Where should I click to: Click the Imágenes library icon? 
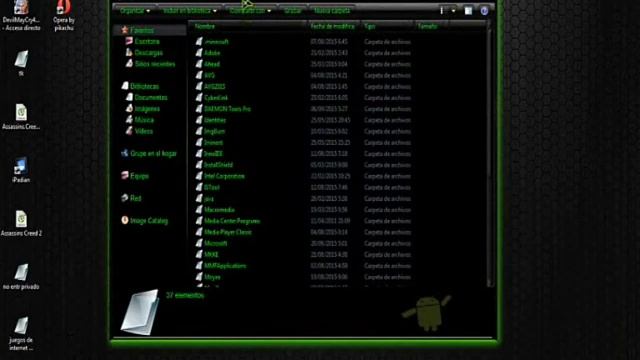pyautogui.click(x=129, y=108)
